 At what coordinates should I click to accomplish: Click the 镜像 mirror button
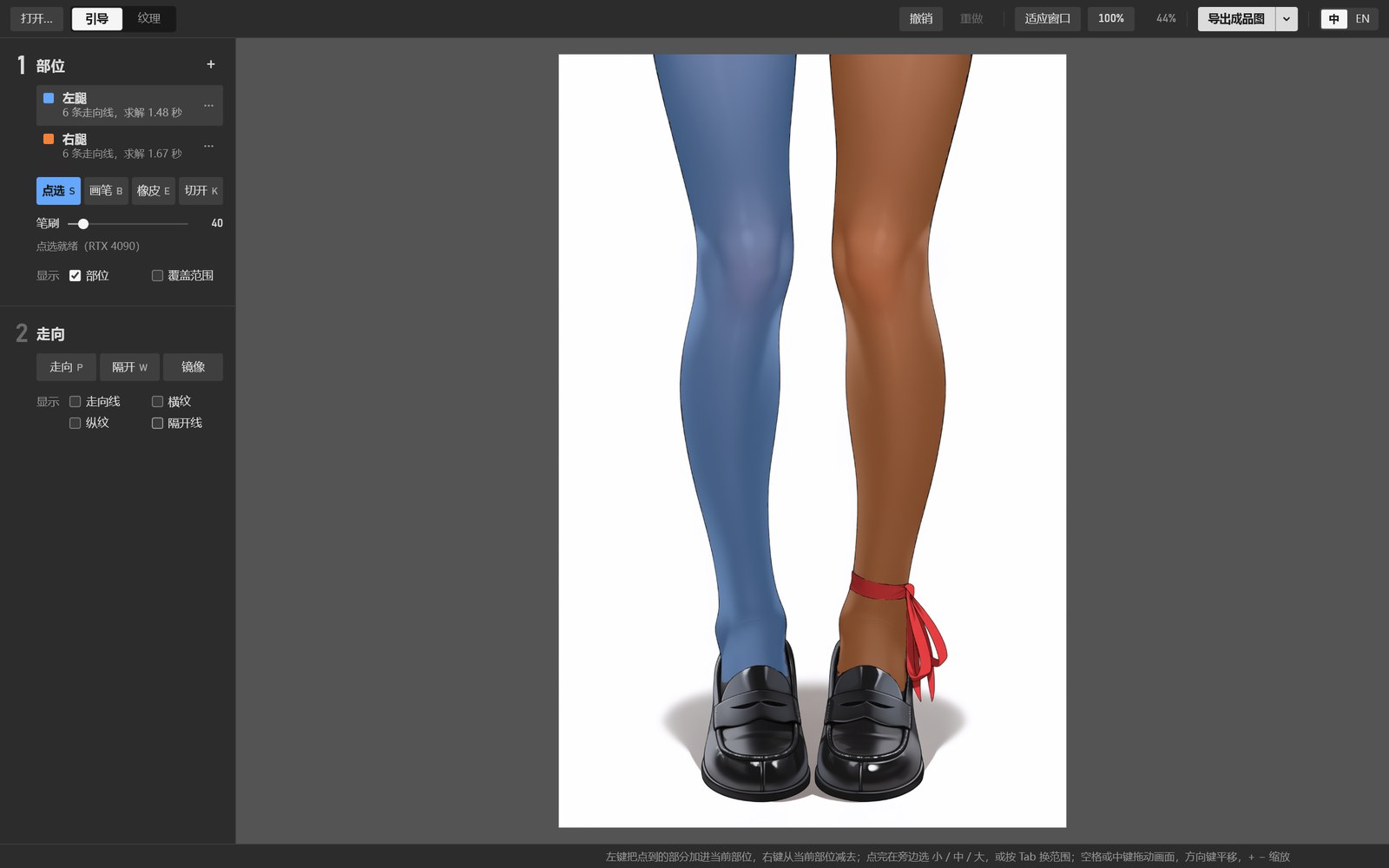193,367
